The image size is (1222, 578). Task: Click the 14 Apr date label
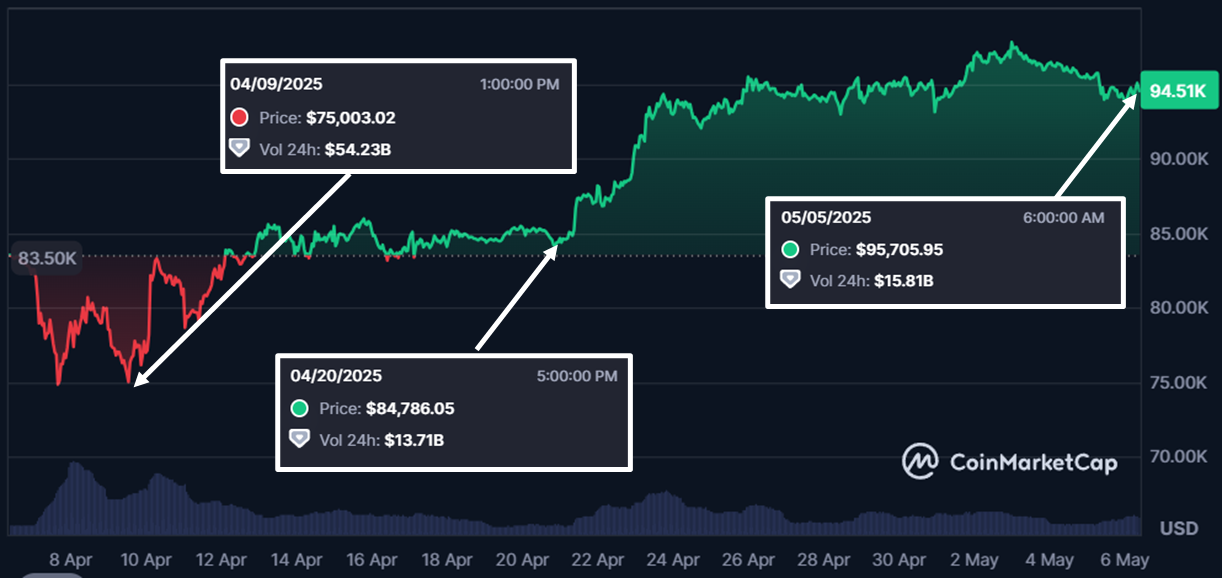click(295, 559)
